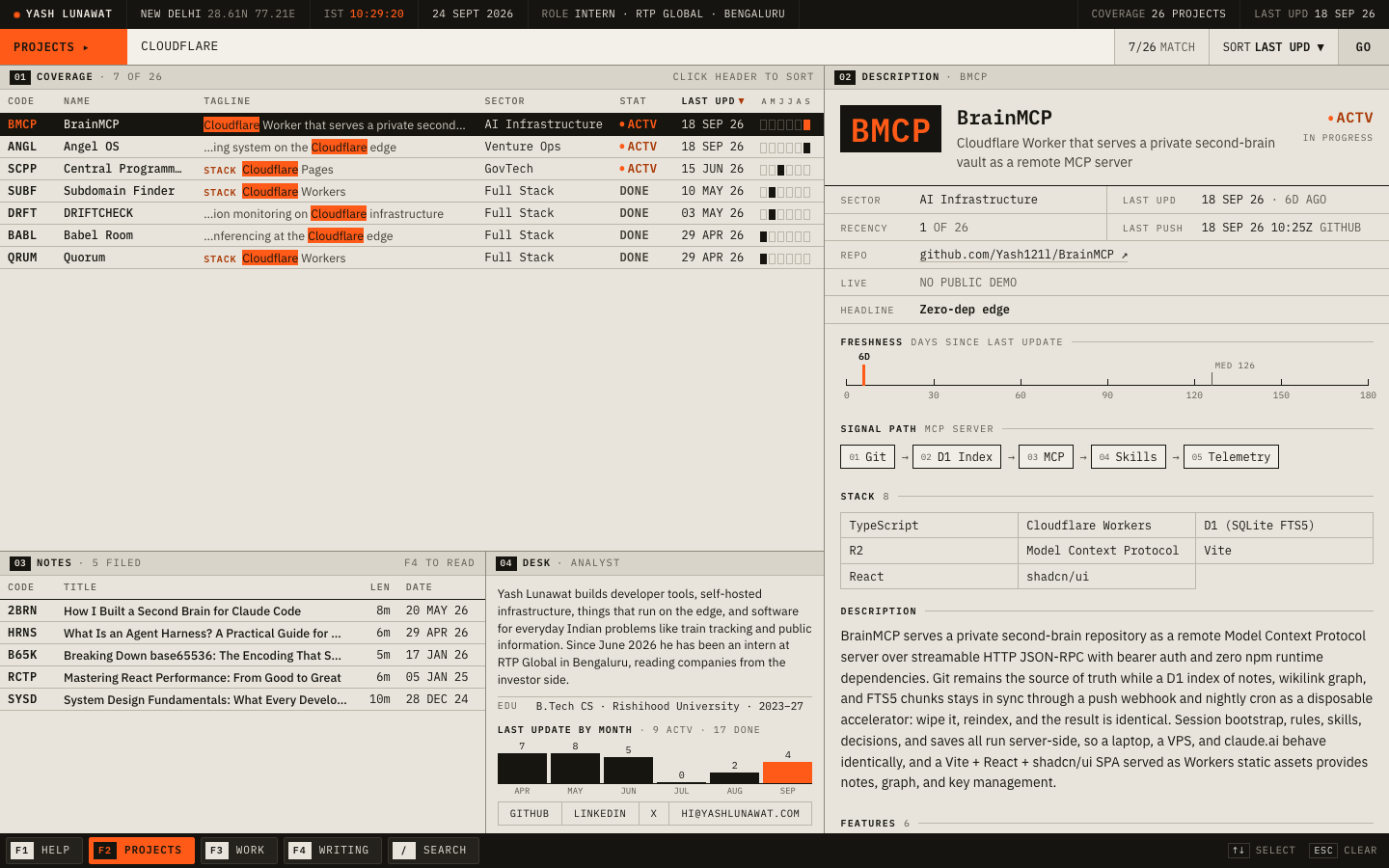Select the Quorum project row
1389x868 pixels.
(x=412, y=258)
